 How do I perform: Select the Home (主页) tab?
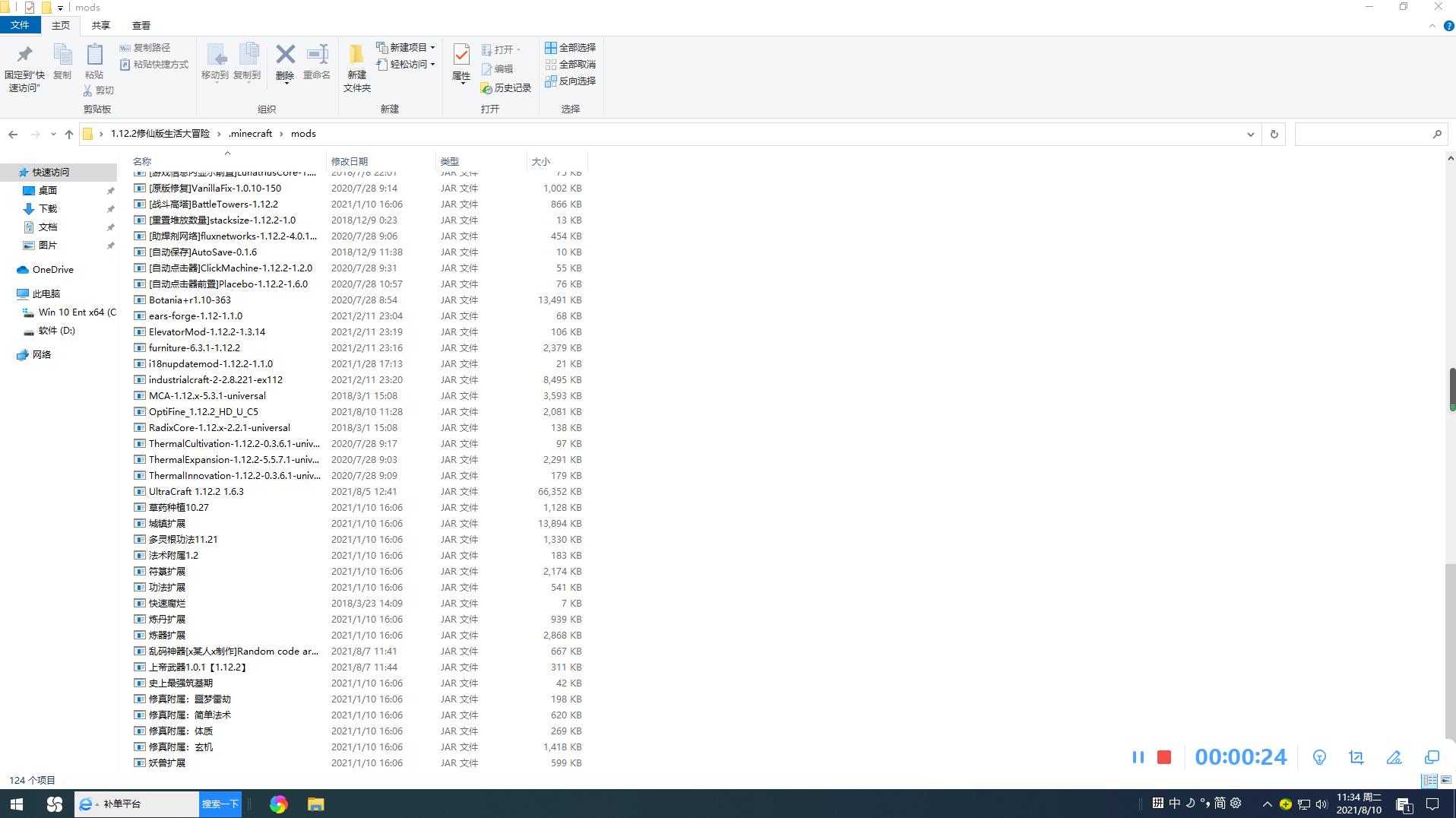tap(61, 25)
